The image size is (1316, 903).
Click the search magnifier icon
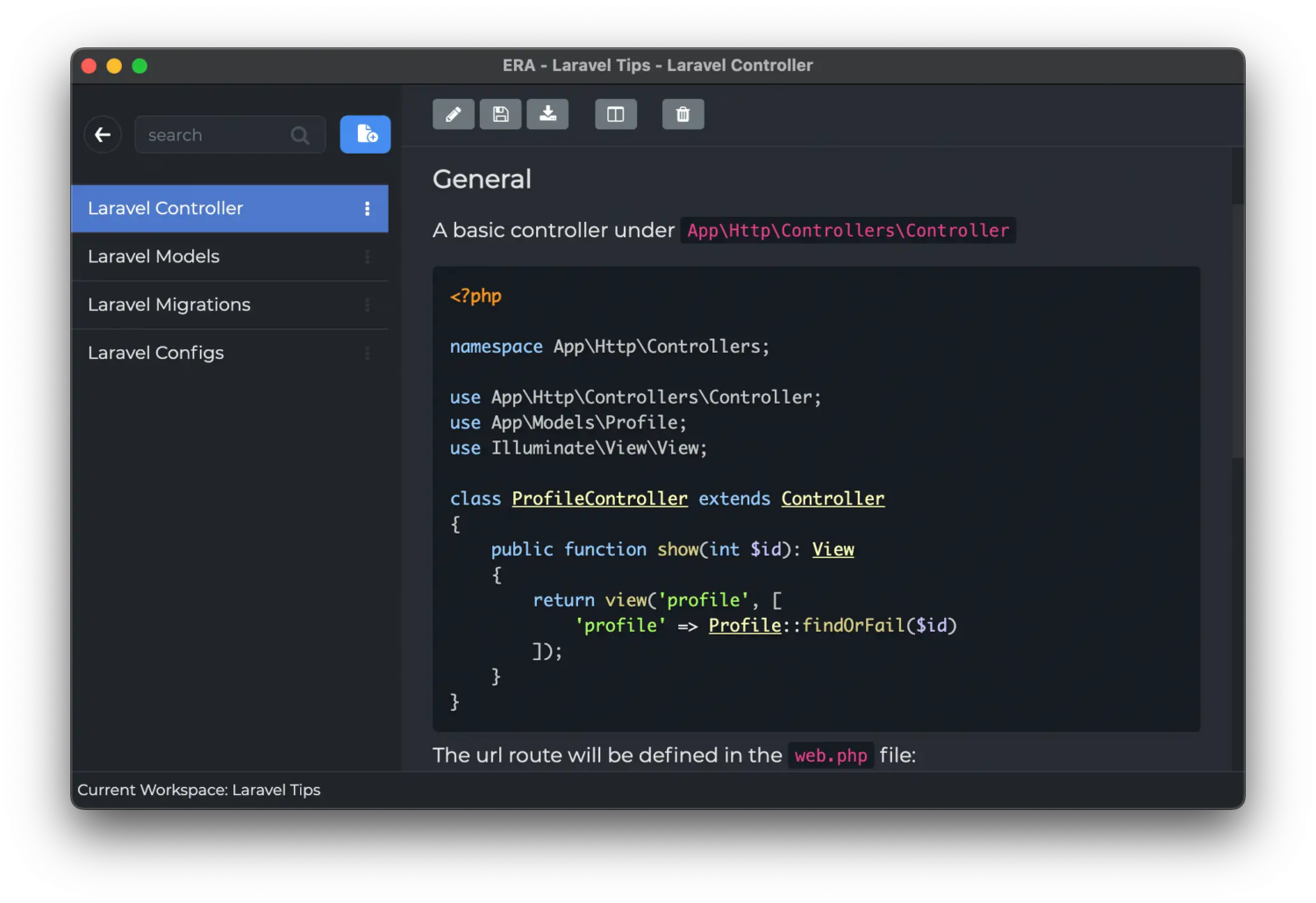pos(300,135)
